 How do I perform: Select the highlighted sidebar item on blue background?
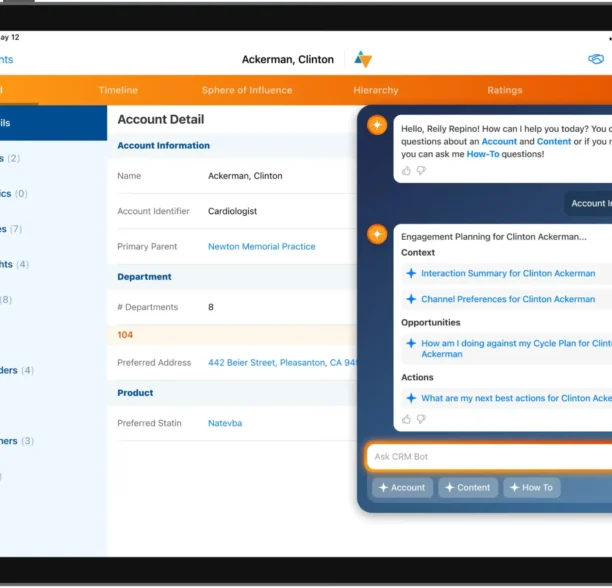(53, 123)
